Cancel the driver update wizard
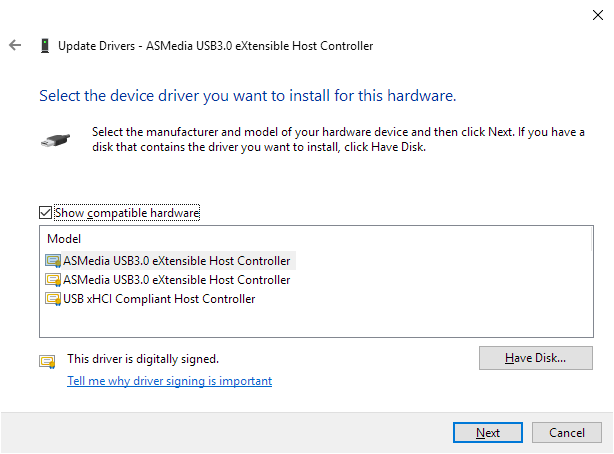614x454 pixels. (x=567, y=432)
